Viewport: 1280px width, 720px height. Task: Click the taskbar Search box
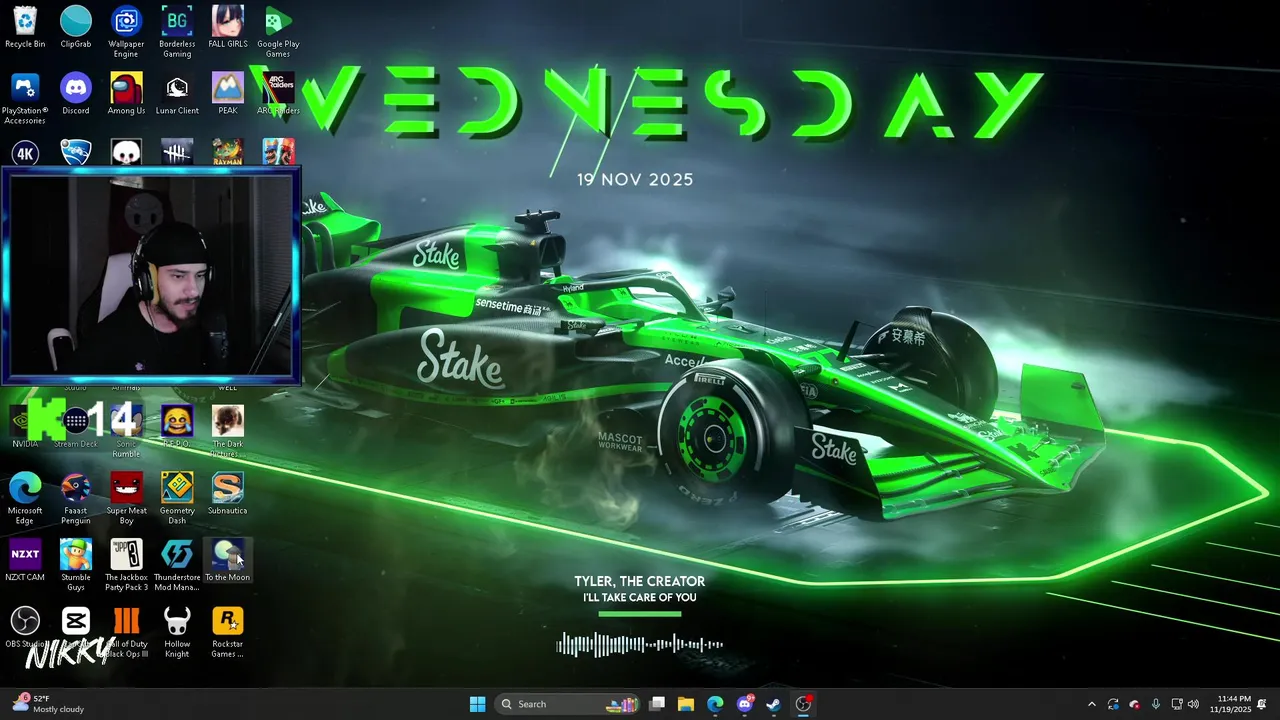pos(568,704)
